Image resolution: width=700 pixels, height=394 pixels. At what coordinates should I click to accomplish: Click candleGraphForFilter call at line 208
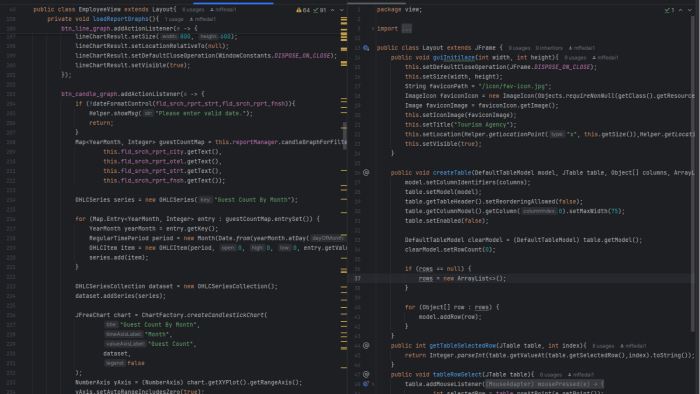coord(313,142)
